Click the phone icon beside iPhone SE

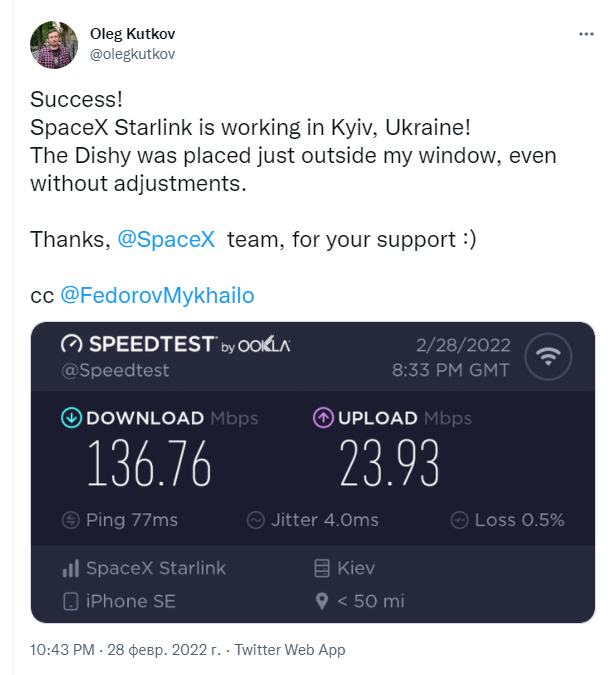(x=71, y=602)
